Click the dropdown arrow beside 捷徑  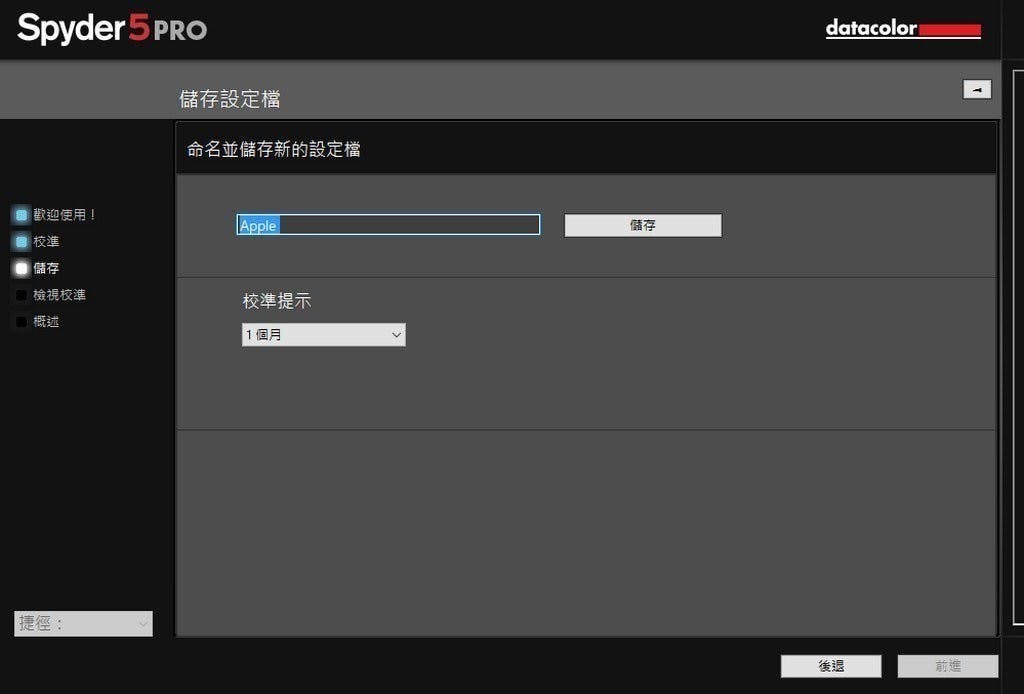click(141, 623)
